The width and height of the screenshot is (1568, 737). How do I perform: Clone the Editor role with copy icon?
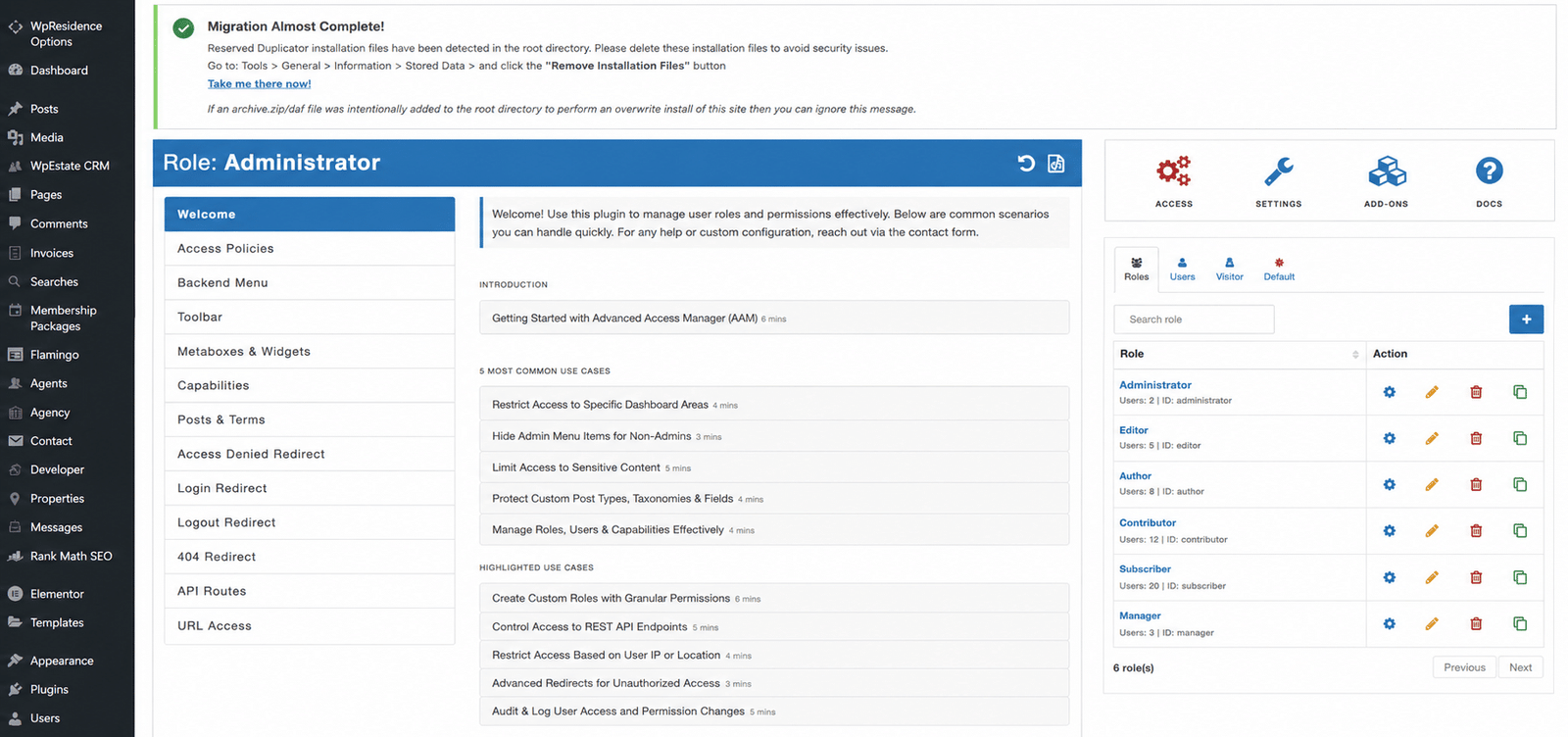pos(1520,438)
